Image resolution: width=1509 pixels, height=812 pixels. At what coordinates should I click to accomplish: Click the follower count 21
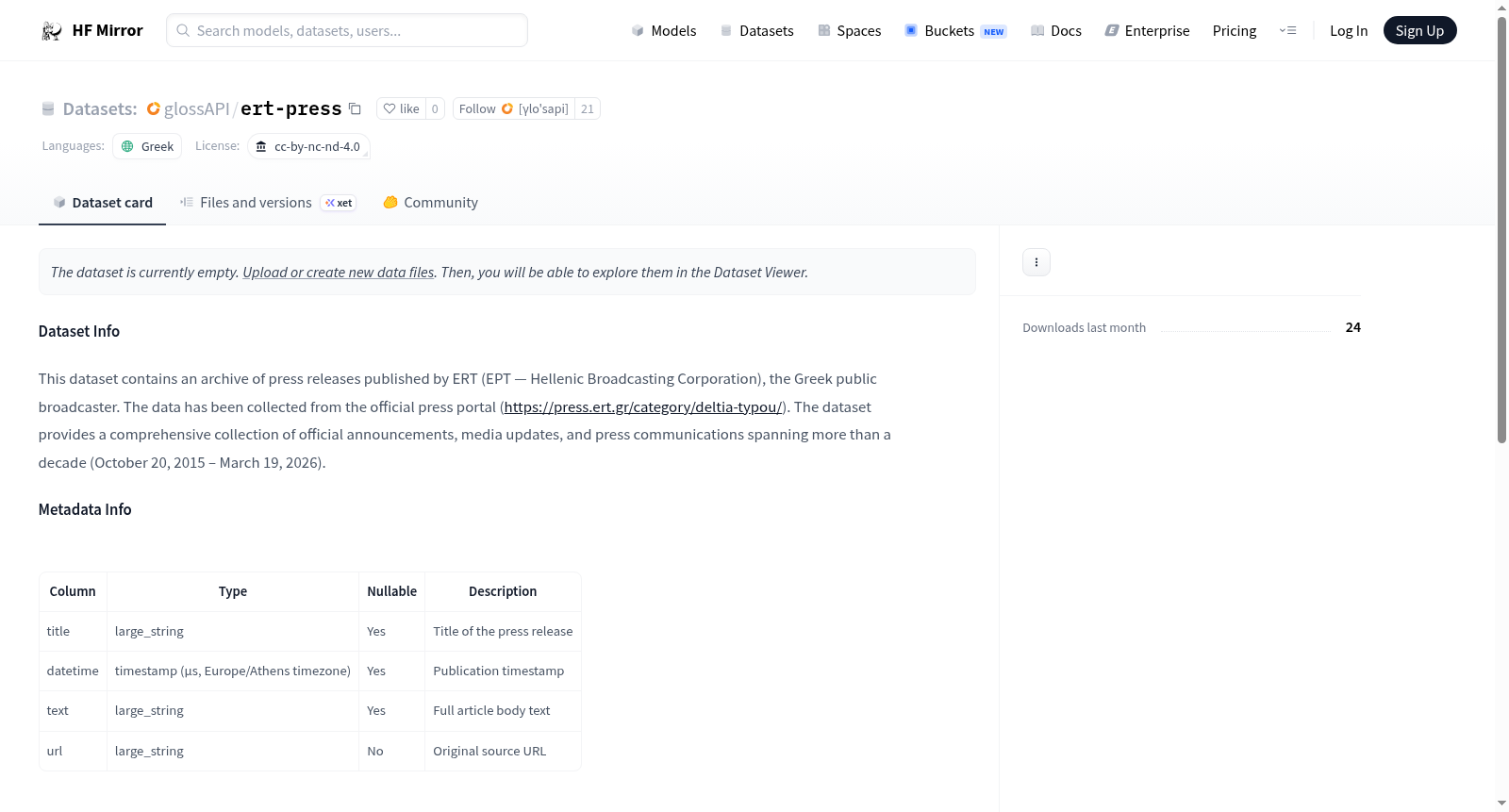588,108
